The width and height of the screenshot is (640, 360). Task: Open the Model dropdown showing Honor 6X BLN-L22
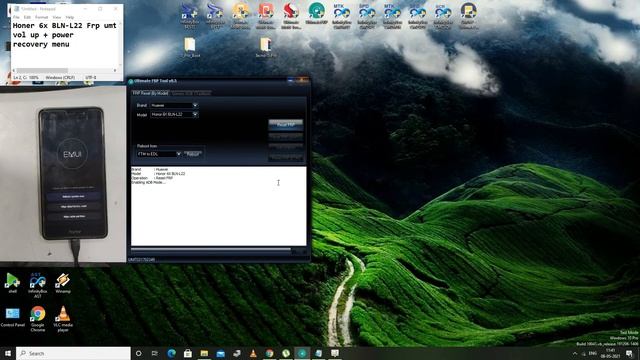pyautogui.click(x=174, y=115)
